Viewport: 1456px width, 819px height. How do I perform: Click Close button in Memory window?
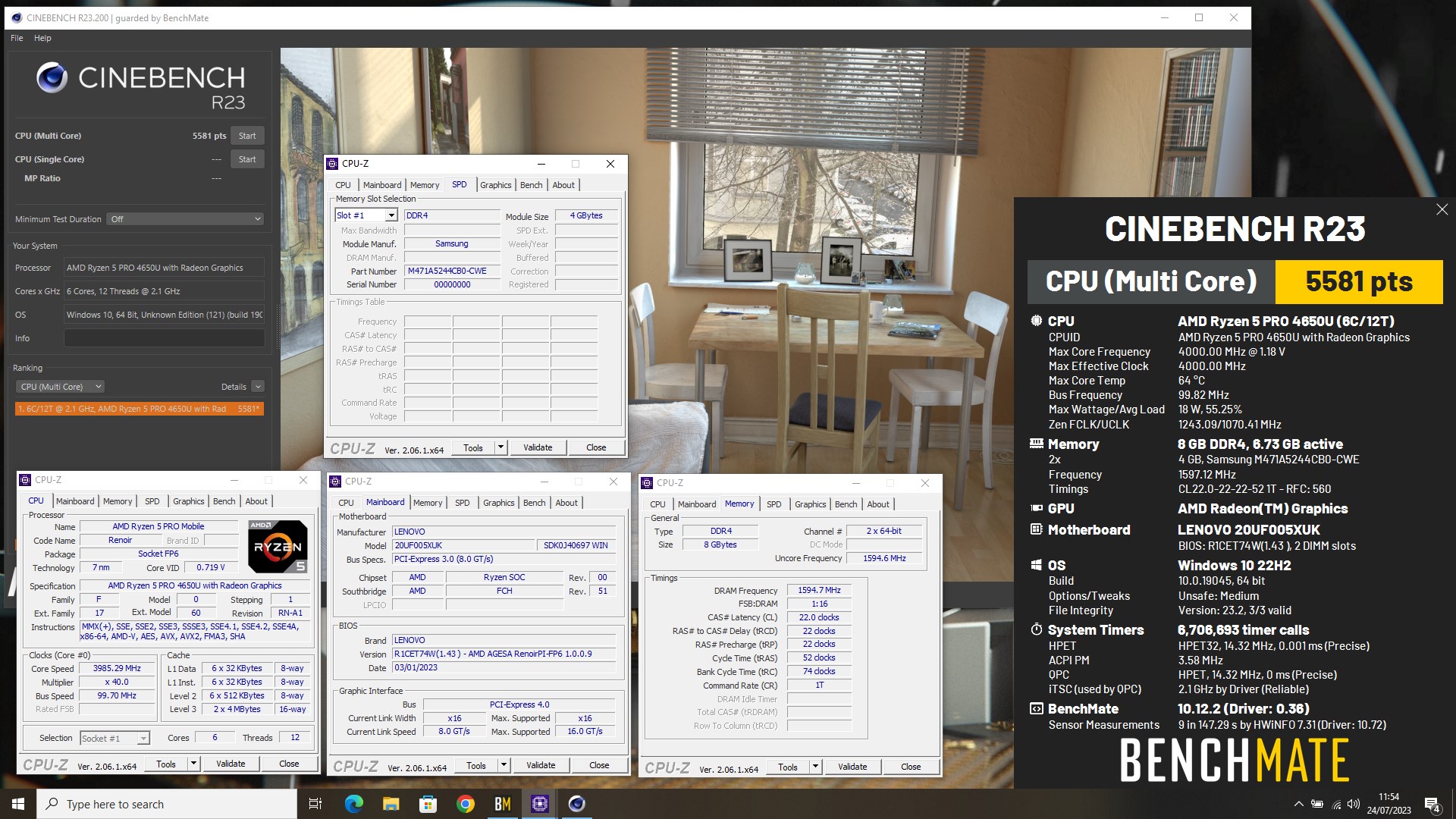coord(911,767)
